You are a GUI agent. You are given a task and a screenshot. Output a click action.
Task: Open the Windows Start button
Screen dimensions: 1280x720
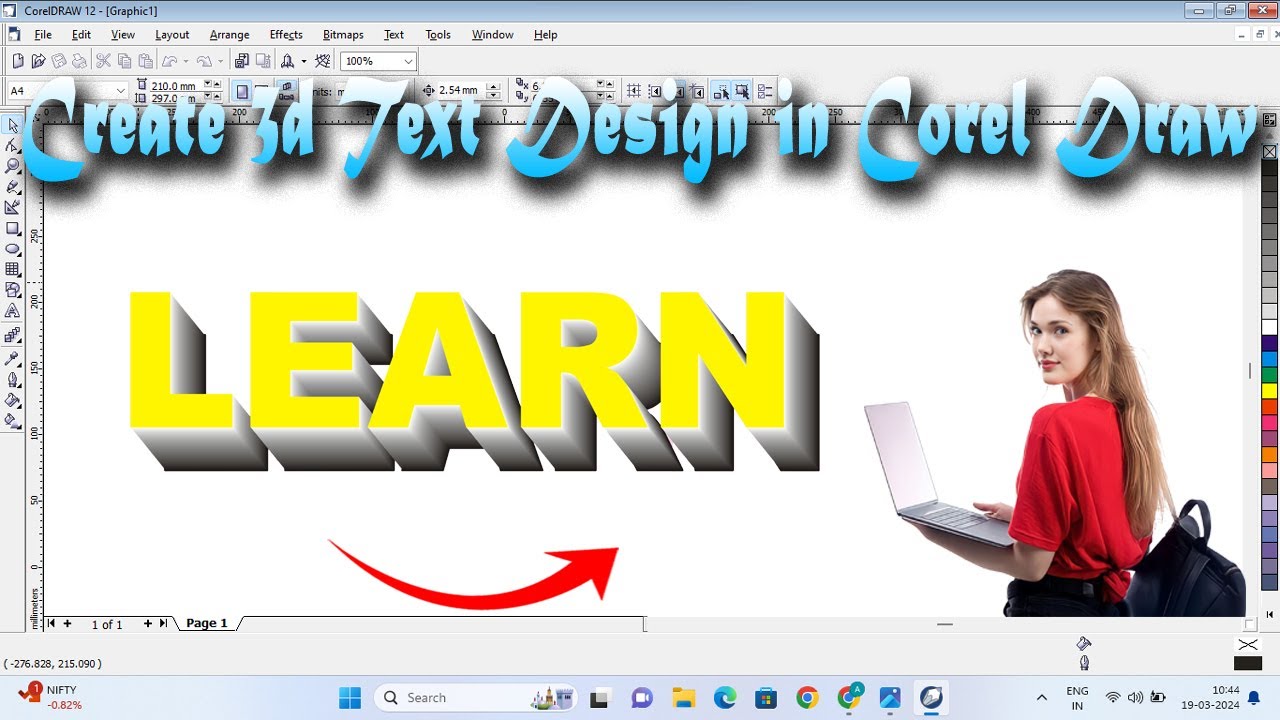pos(350,697)
